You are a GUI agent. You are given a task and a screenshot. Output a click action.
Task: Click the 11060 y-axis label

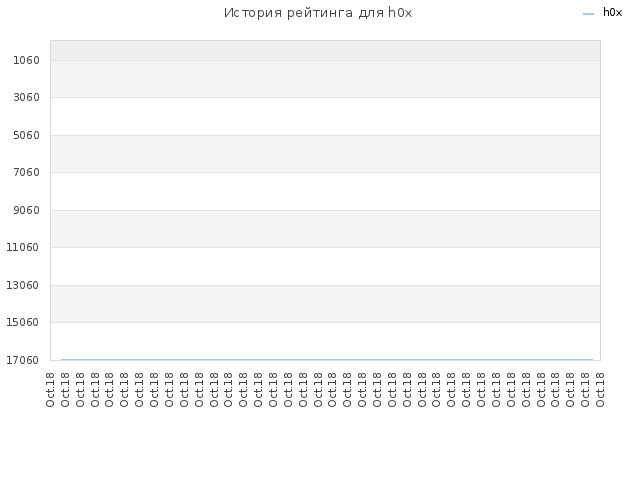[x=22, y=247]
